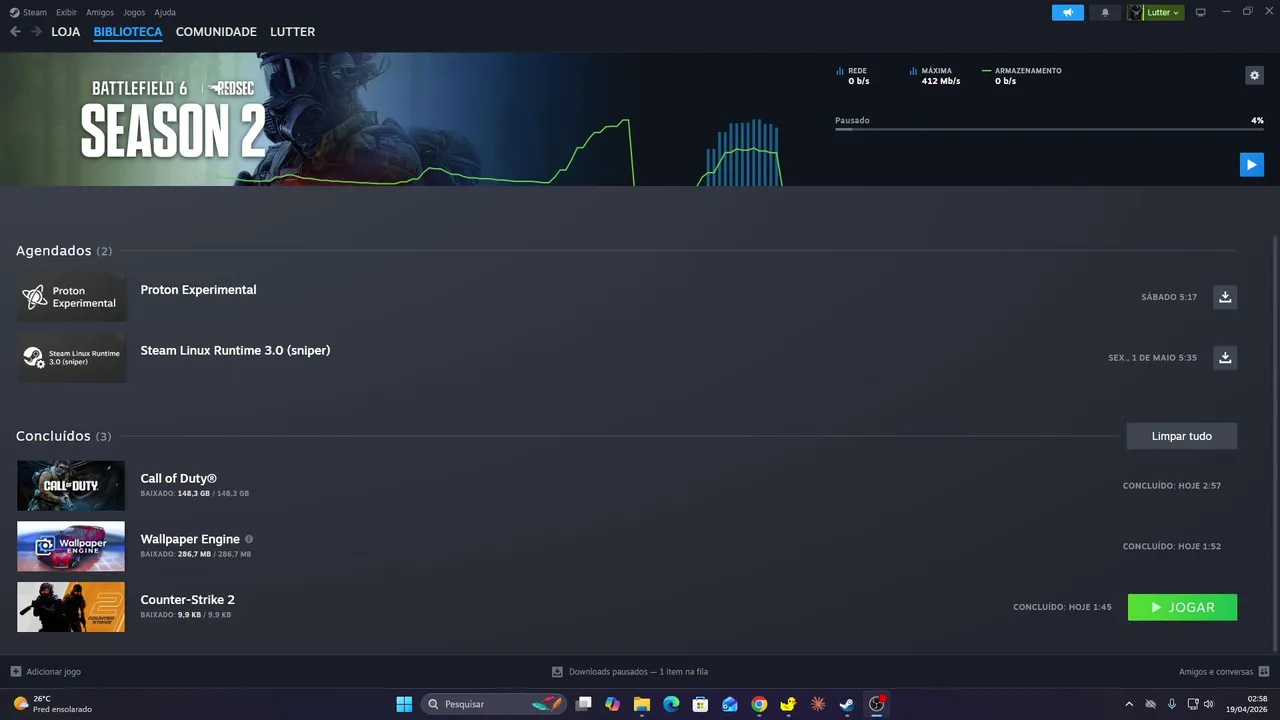The height and width of the screenshot is (720, 1280).
Task: Open the Ajuda menu
Action: (x=165, y=12)
